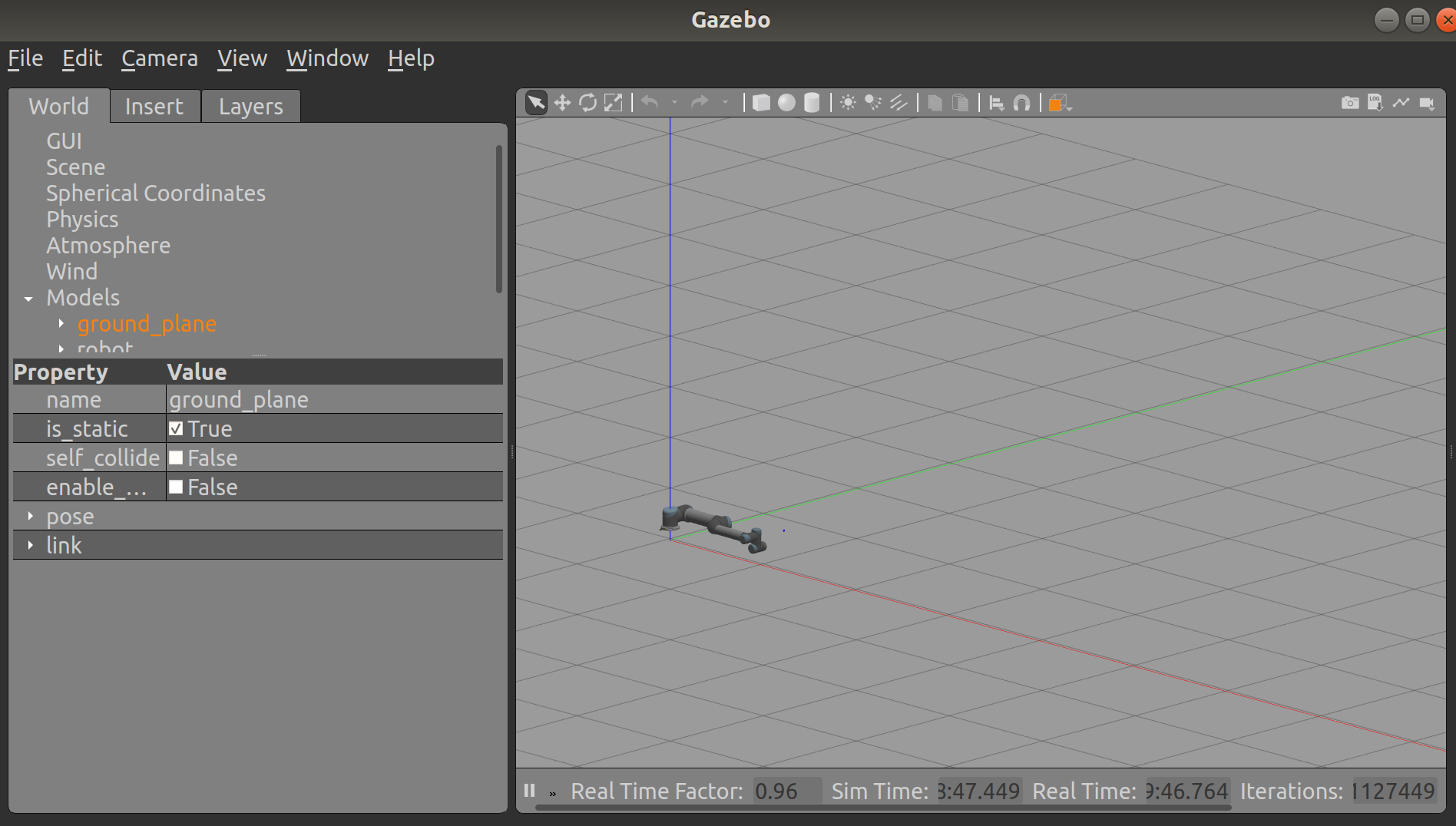Toggle the self_collide checkbox
Viewport: 1456px width, 826px height.
(176, 458)
